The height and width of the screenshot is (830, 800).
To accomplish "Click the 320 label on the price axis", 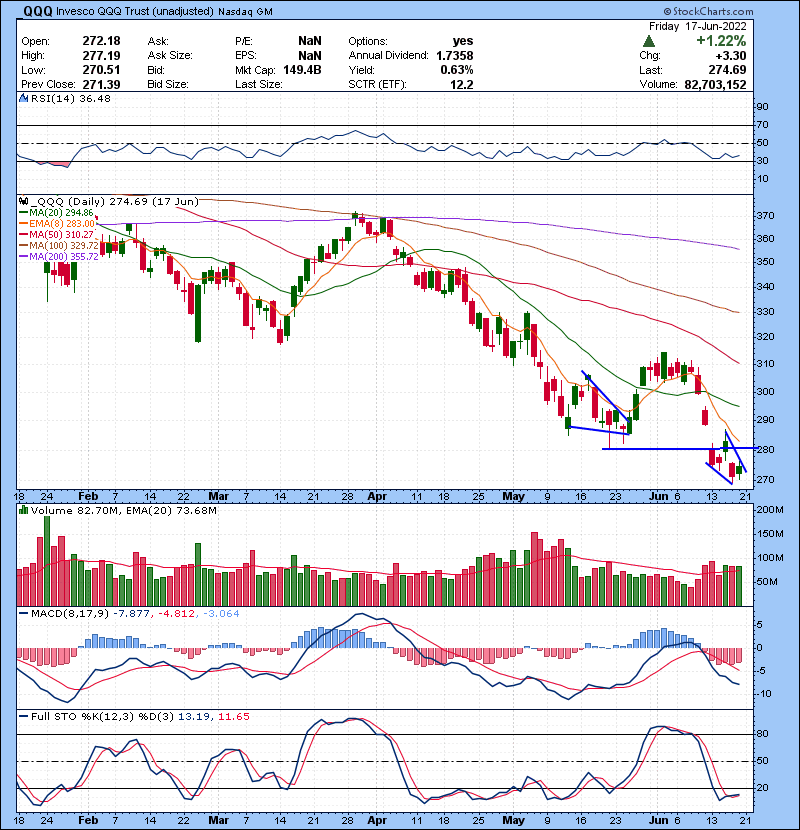I will (x=766, y=337).
